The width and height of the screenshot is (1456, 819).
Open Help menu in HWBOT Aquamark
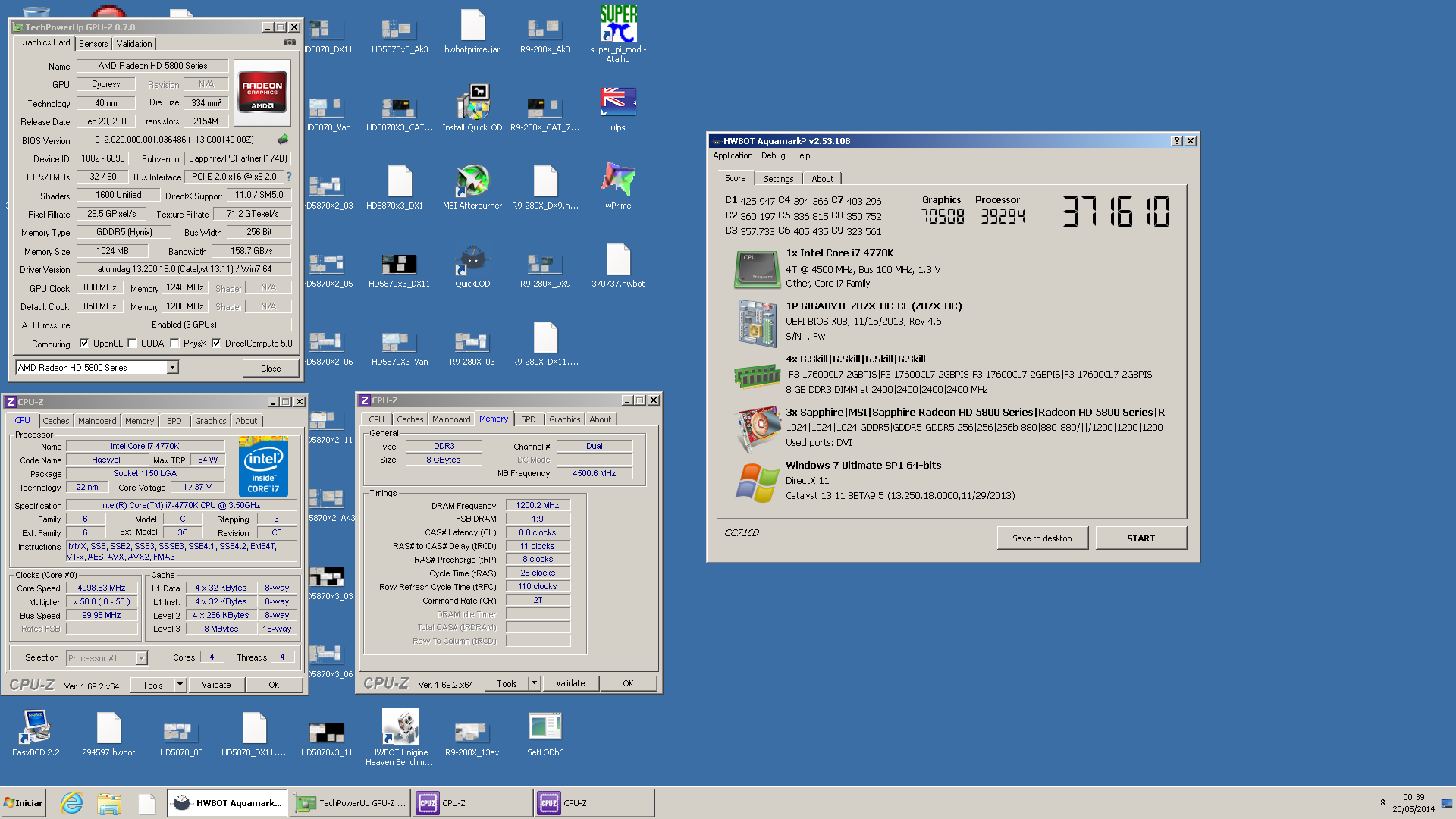coord(802,155)
